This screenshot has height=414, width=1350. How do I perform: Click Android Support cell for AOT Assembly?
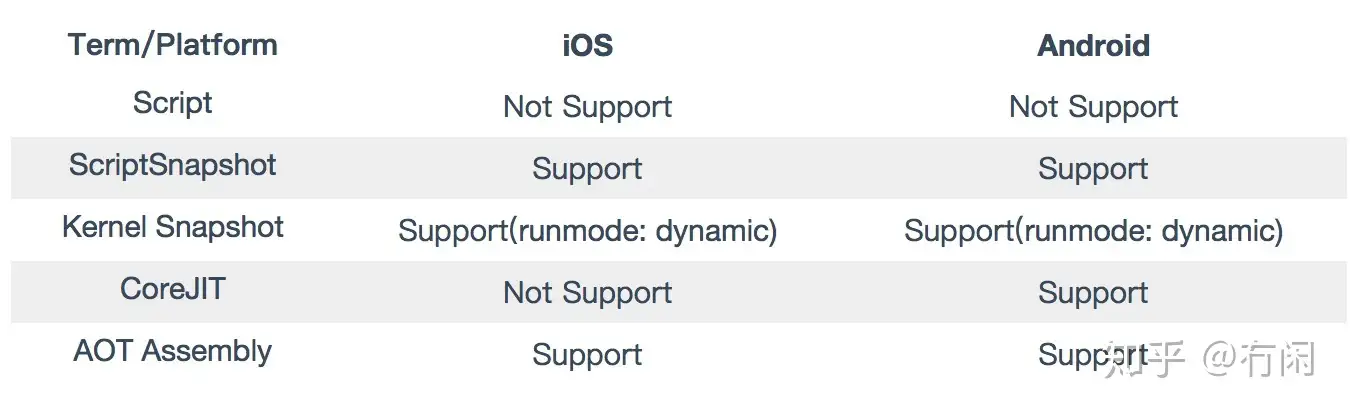(x=1070, y=355)
